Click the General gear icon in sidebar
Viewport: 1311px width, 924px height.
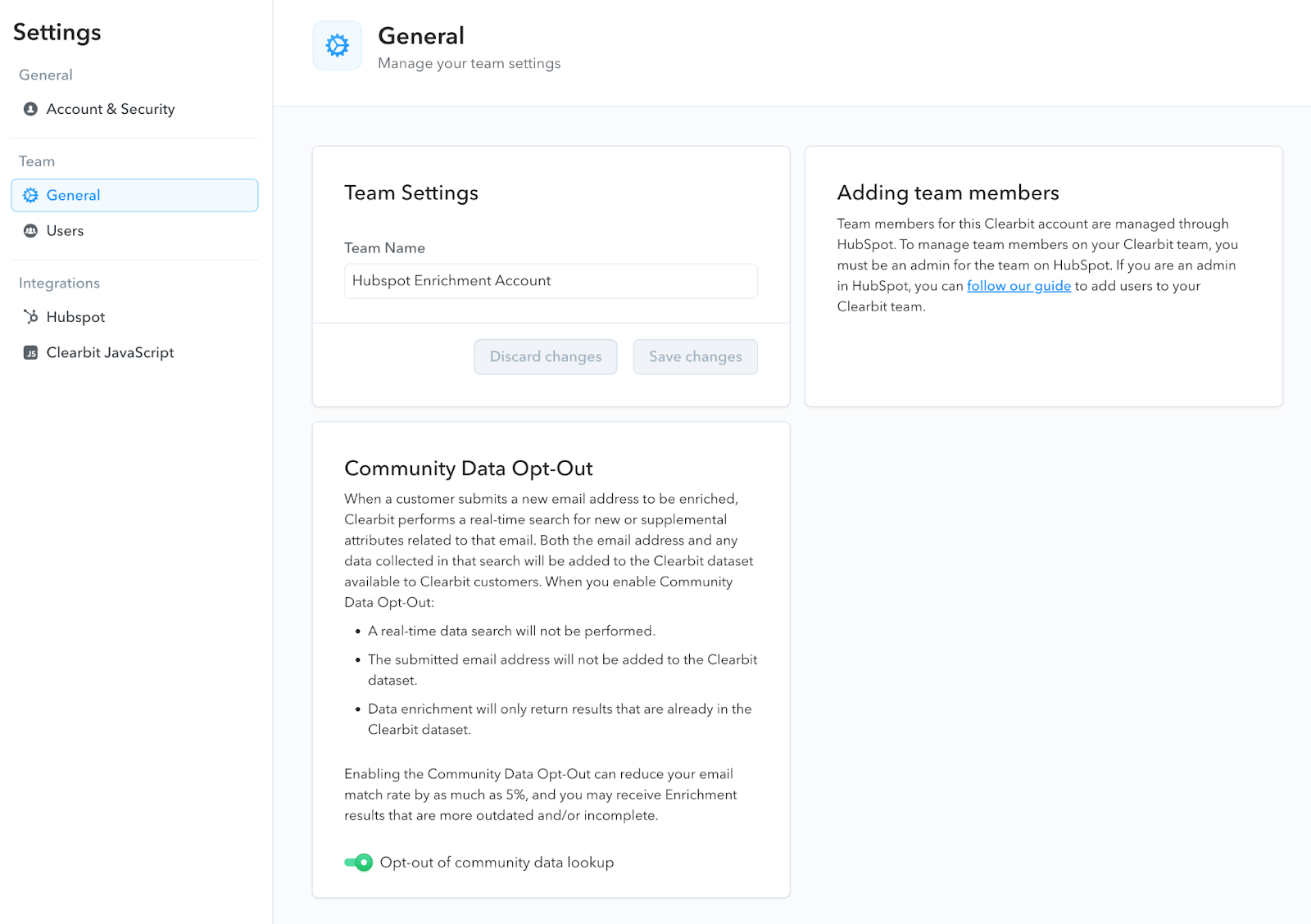(x=30, y=195)
